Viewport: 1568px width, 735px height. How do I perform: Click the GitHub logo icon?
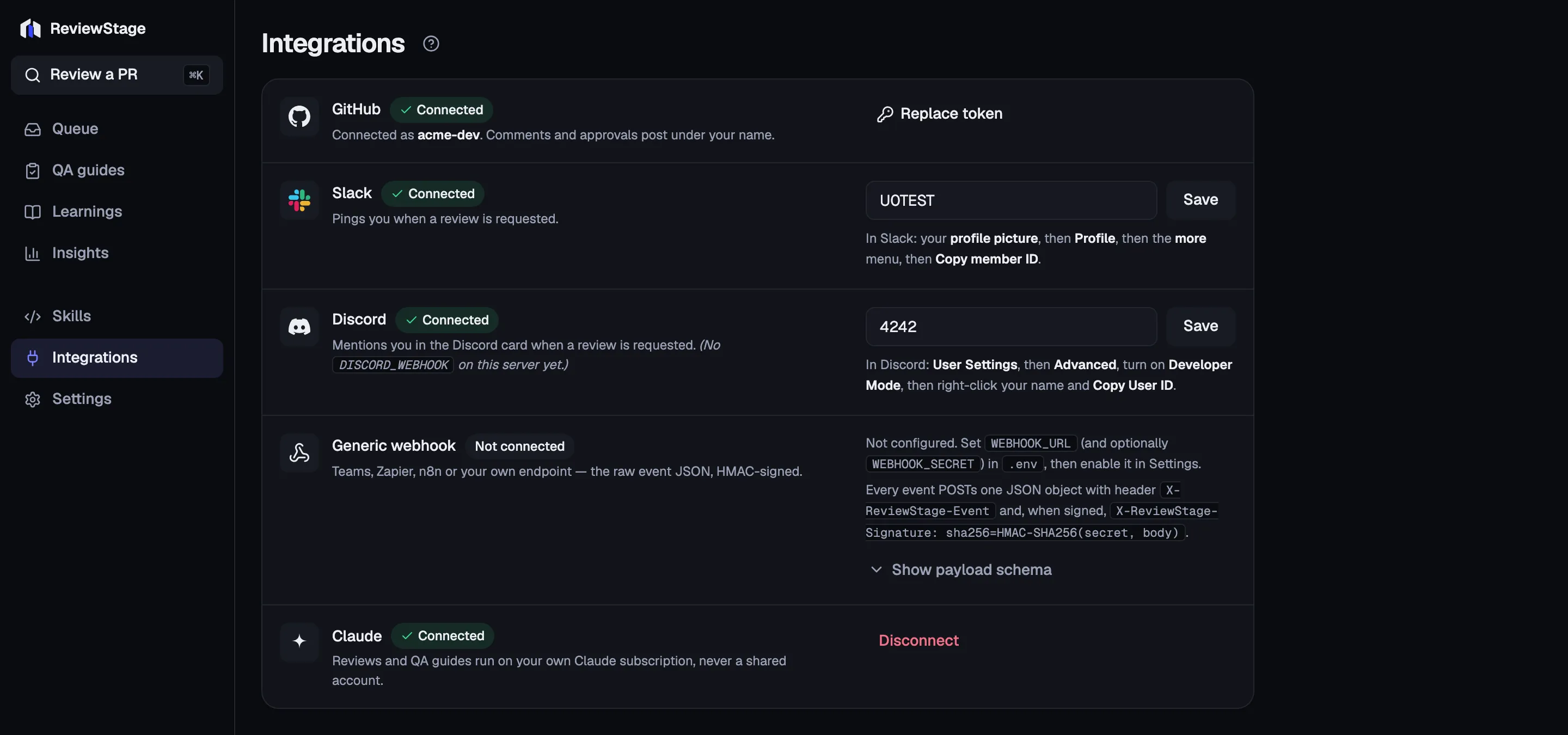299,116
